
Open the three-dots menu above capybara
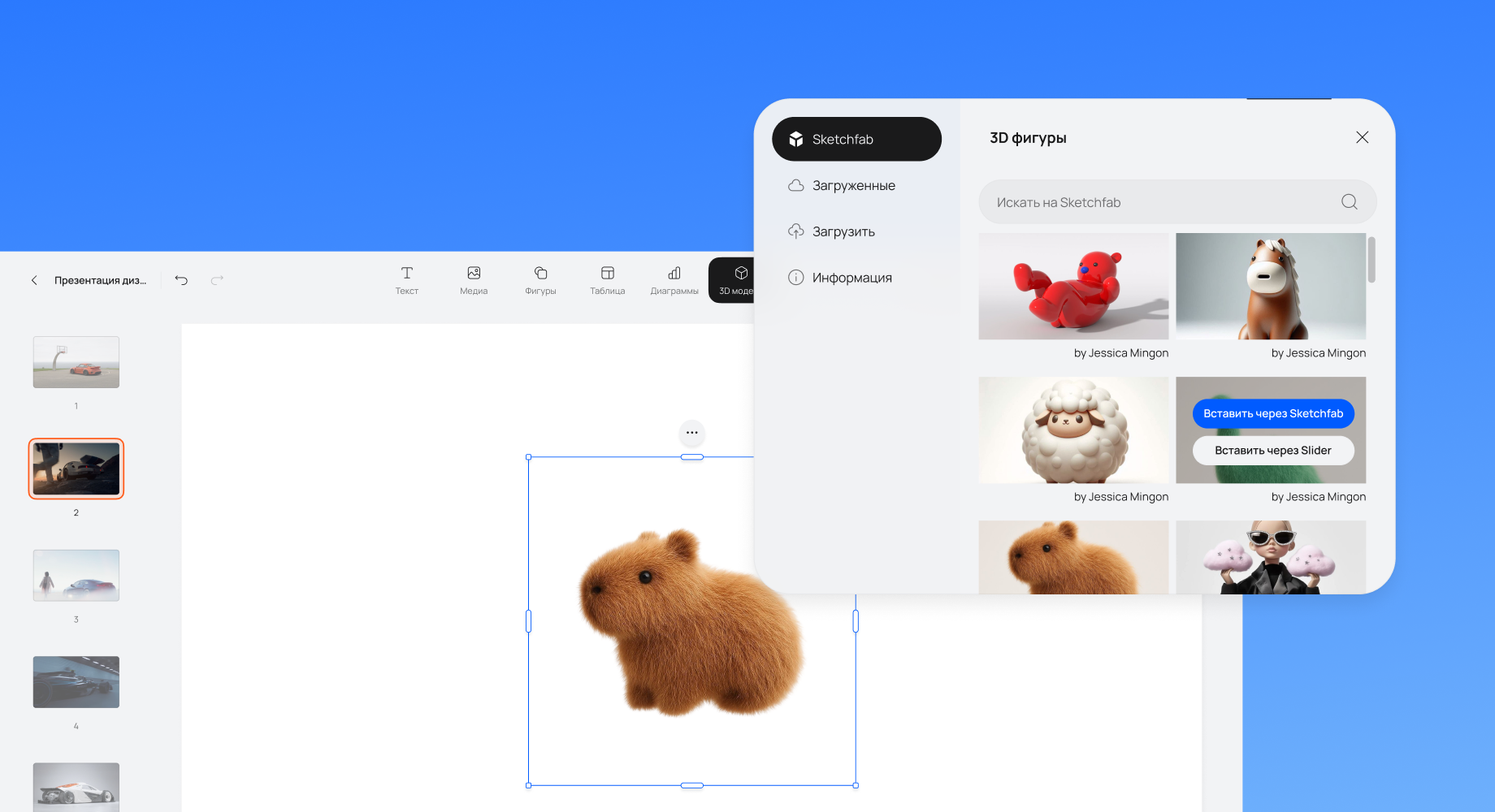coord(691,433)
